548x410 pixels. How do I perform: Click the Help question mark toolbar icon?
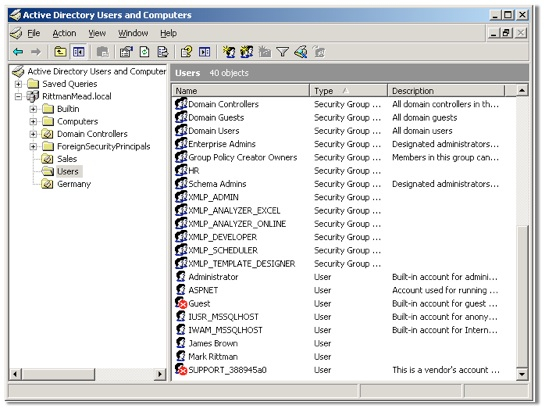click(x=186, y=52)
